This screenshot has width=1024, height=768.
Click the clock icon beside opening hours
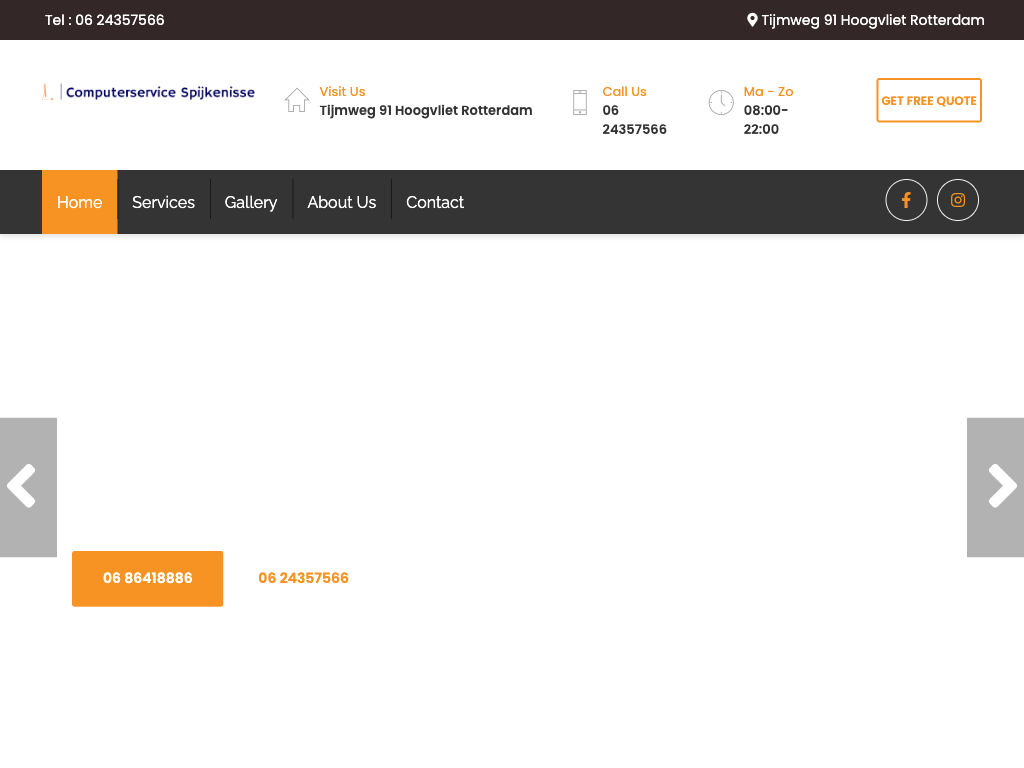[x=721, y=102]
